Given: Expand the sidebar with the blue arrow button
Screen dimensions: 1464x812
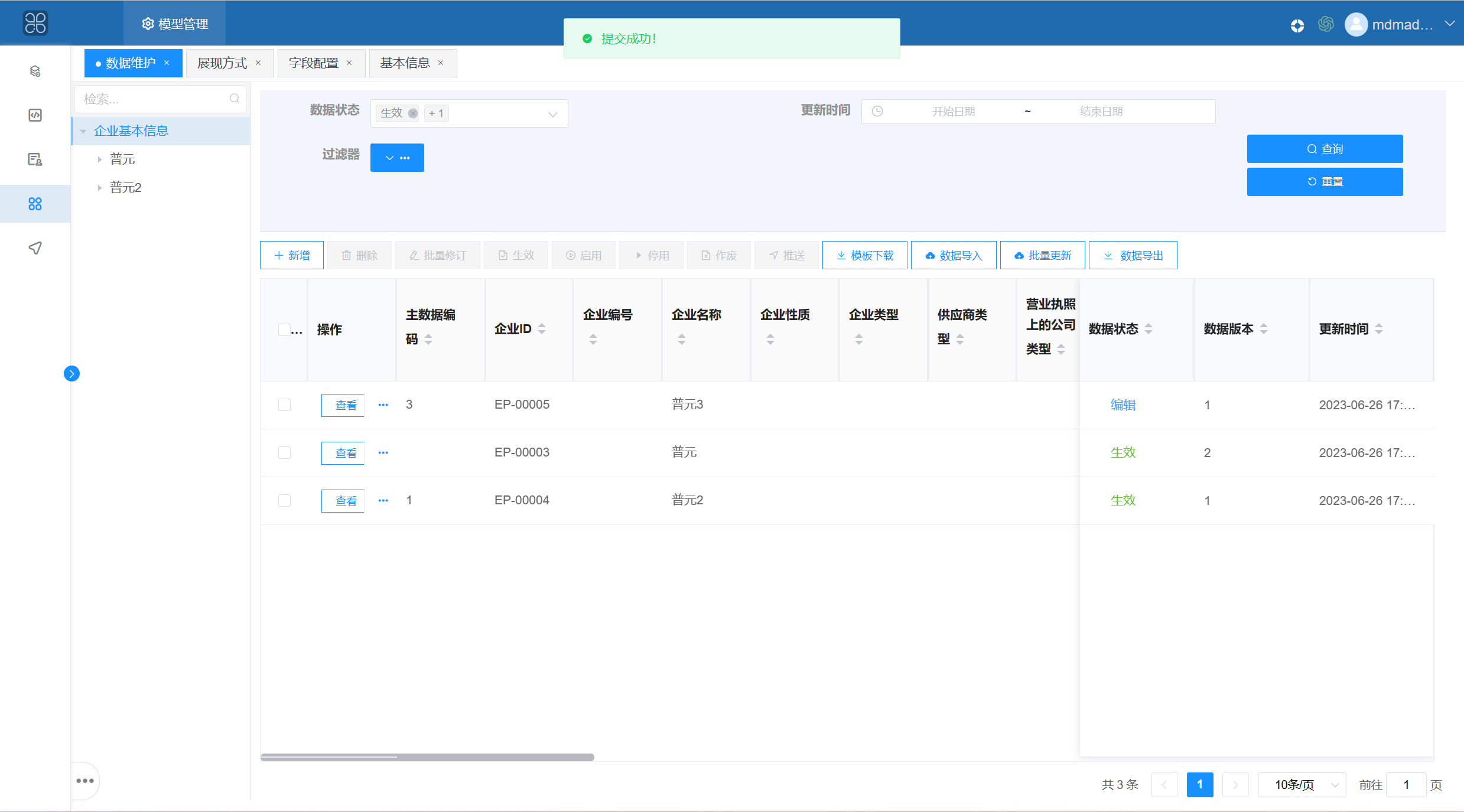Looking at the screenshot, I should 71,373.
